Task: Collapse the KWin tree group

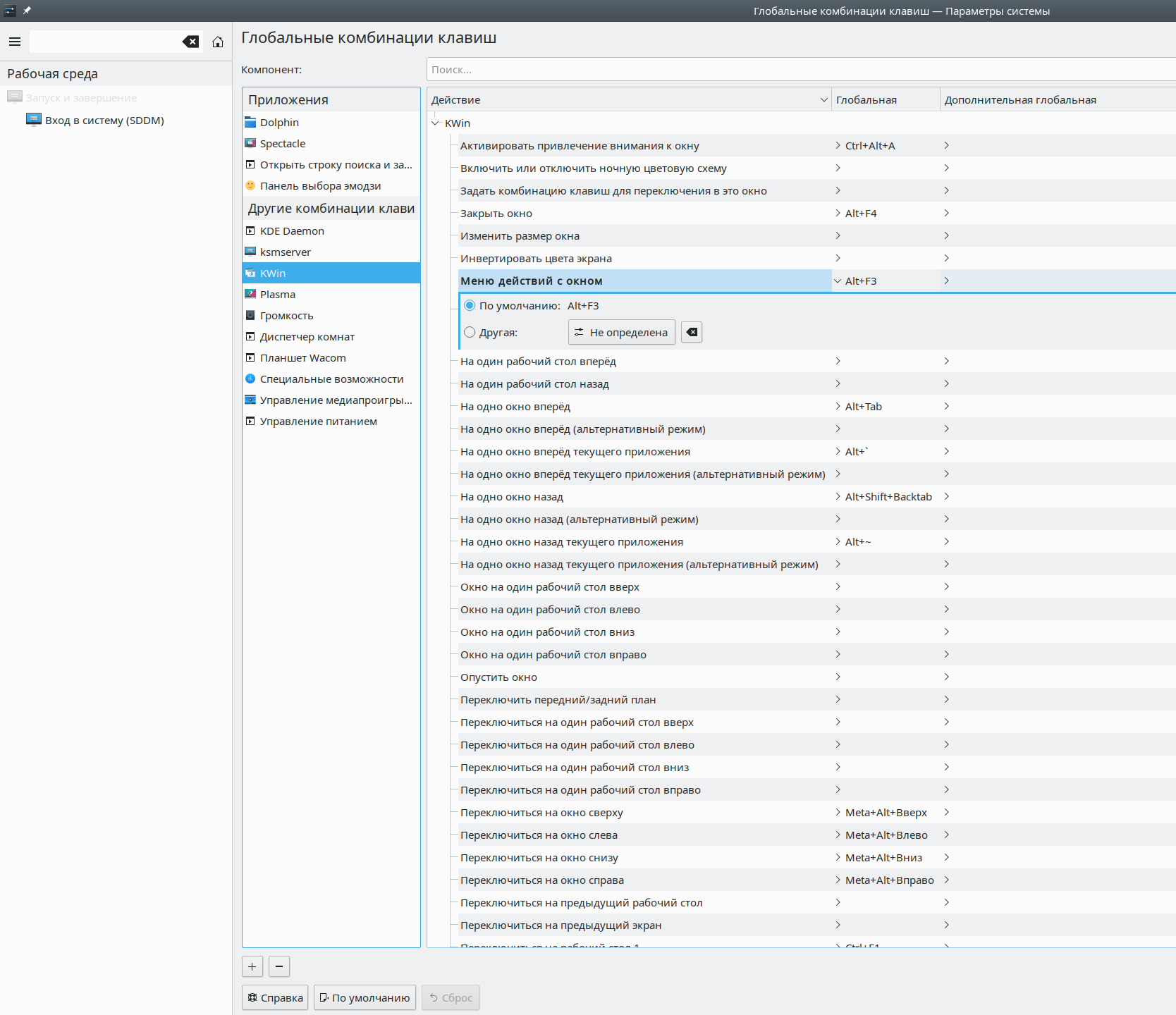Action: (436, 123)
